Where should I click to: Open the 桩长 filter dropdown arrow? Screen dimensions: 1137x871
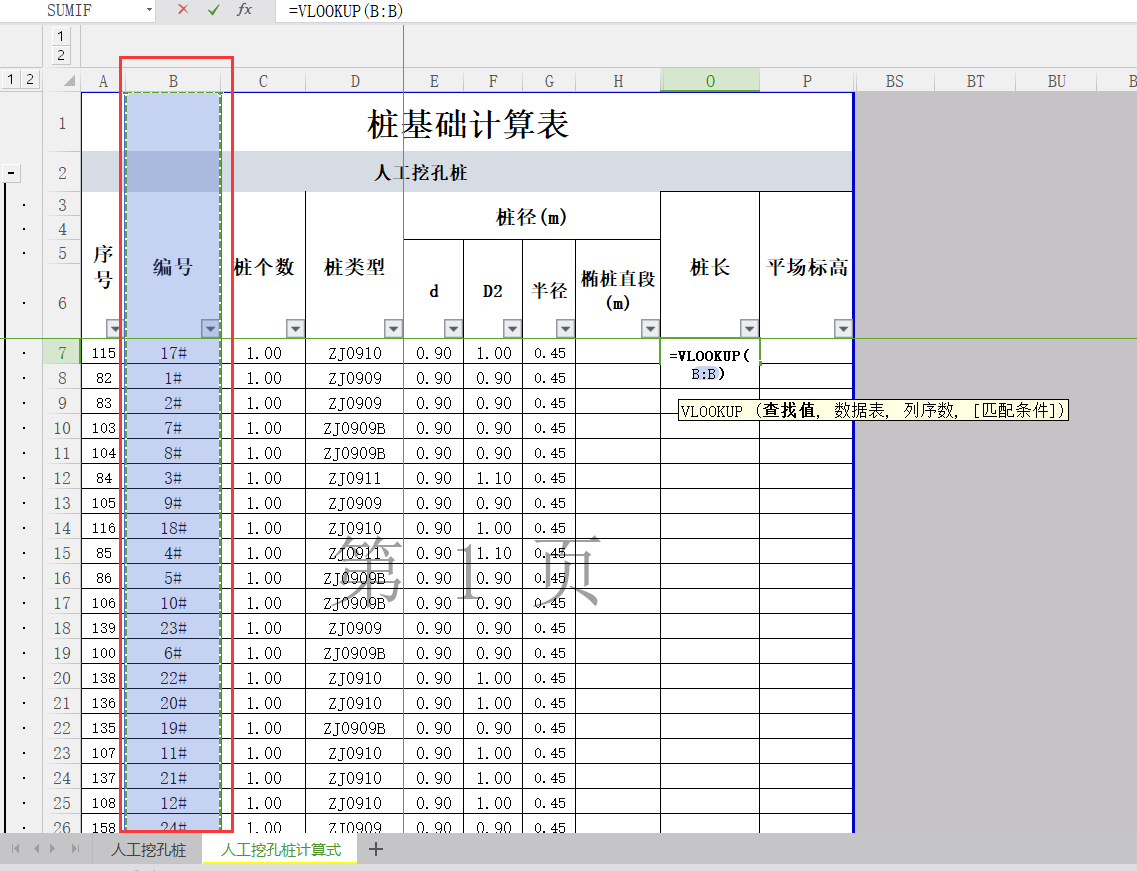[x=749, y=328]
